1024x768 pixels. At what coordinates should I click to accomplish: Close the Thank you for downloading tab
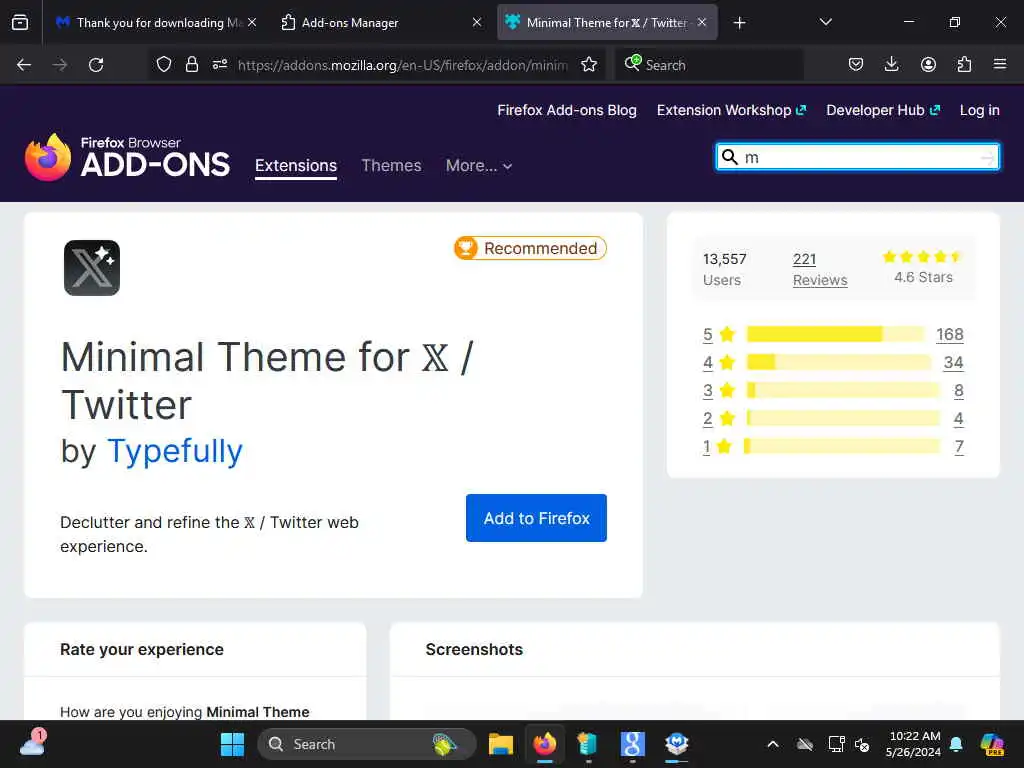[x=252, y=23]
